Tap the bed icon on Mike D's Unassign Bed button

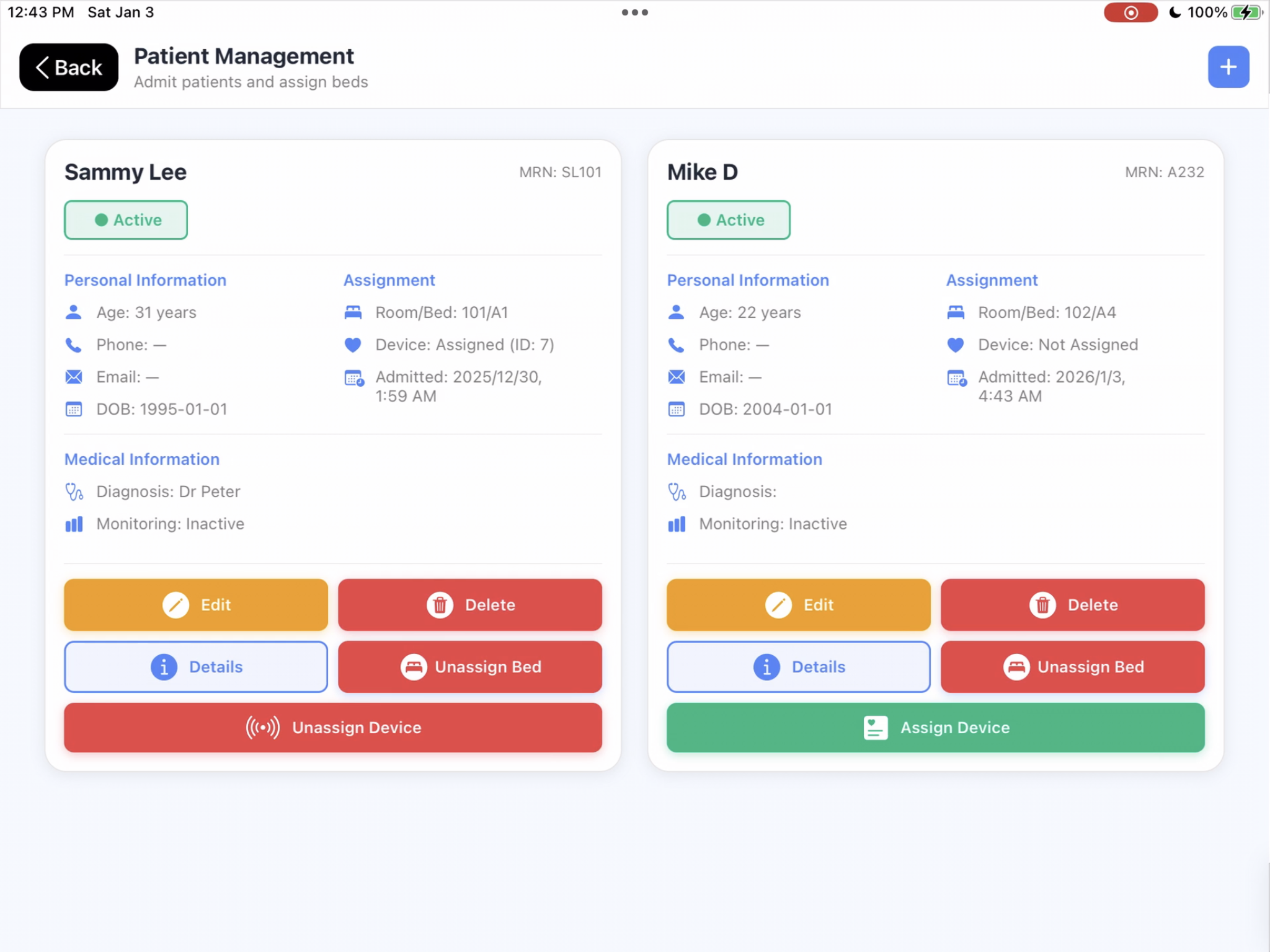tap(1016, 667)
